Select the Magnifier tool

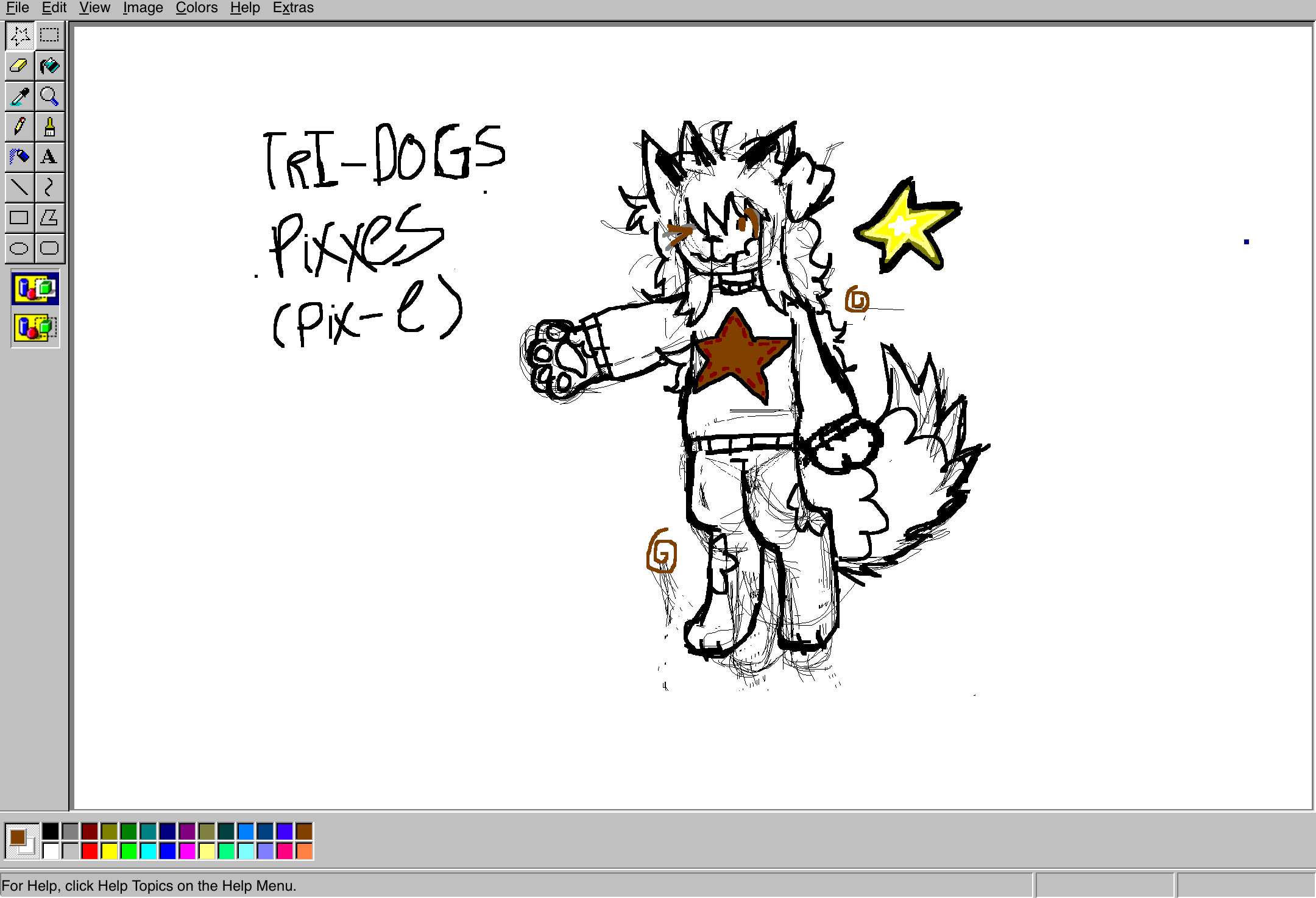click(x=49, y=96)
